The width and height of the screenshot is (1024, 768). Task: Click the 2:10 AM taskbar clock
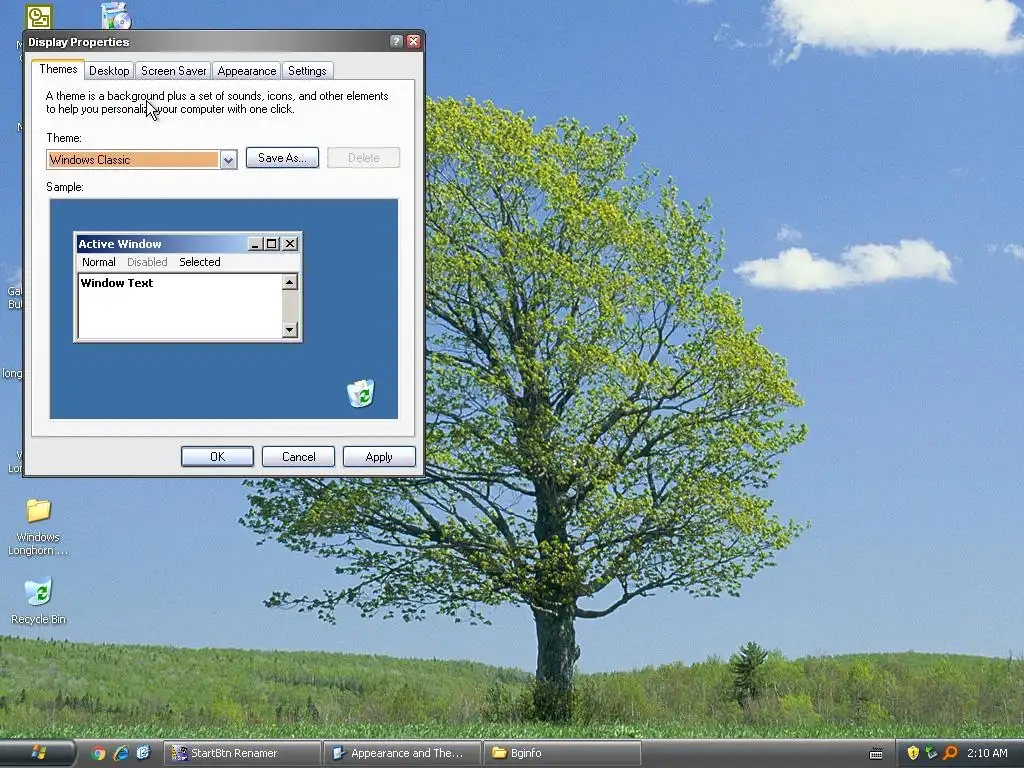click(x=987, y=753)
